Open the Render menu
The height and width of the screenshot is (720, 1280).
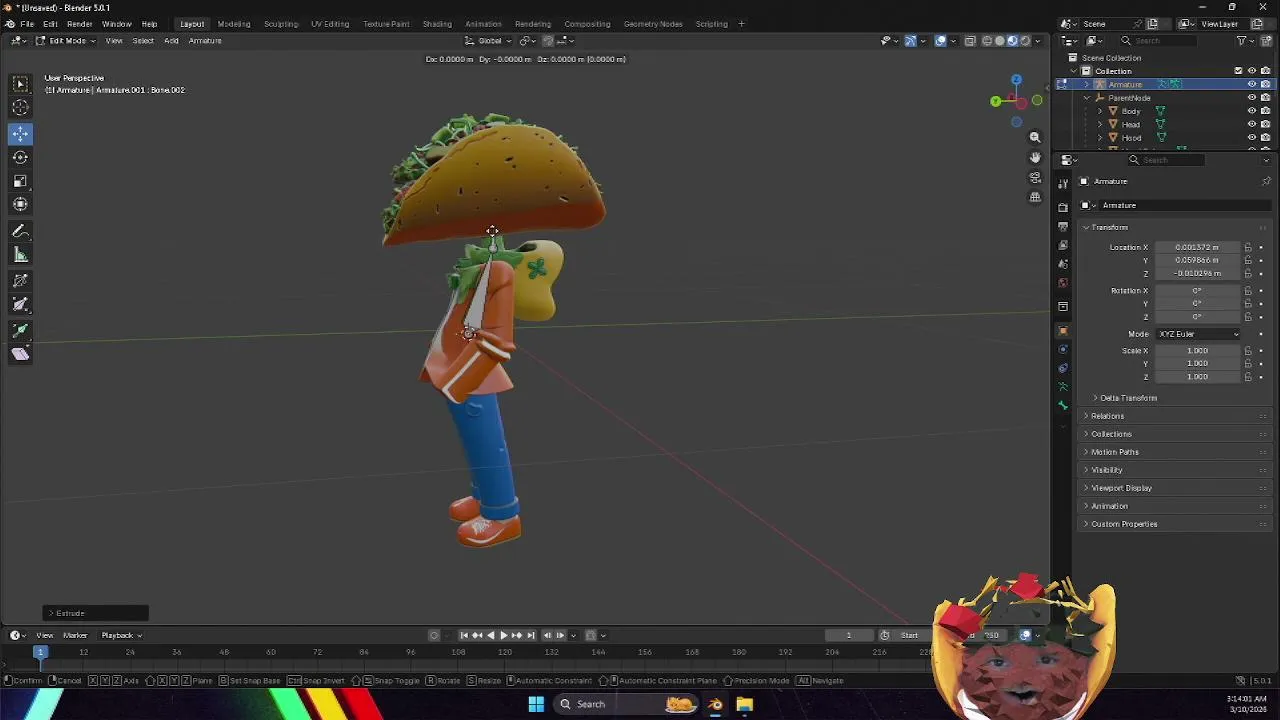pos(80,24)
